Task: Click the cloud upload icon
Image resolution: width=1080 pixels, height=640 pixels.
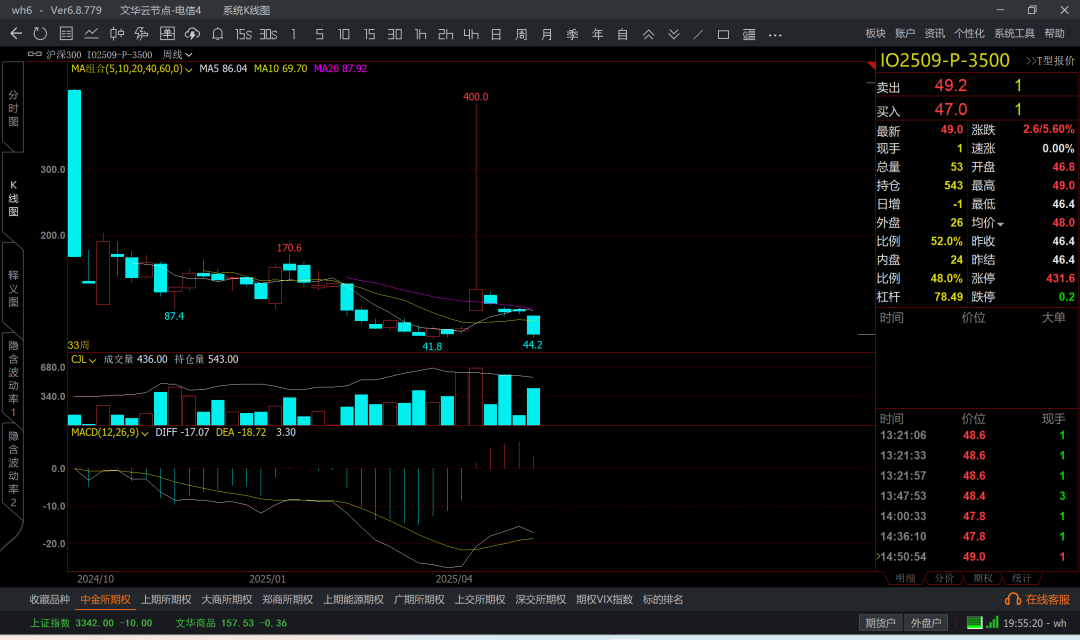Action: click(x=192, y=34)
